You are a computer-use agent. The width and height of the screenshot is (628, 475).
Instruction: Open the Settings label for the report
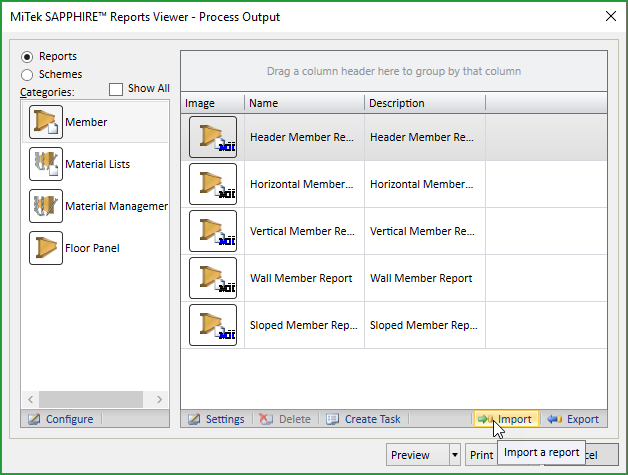click(225, 419)
